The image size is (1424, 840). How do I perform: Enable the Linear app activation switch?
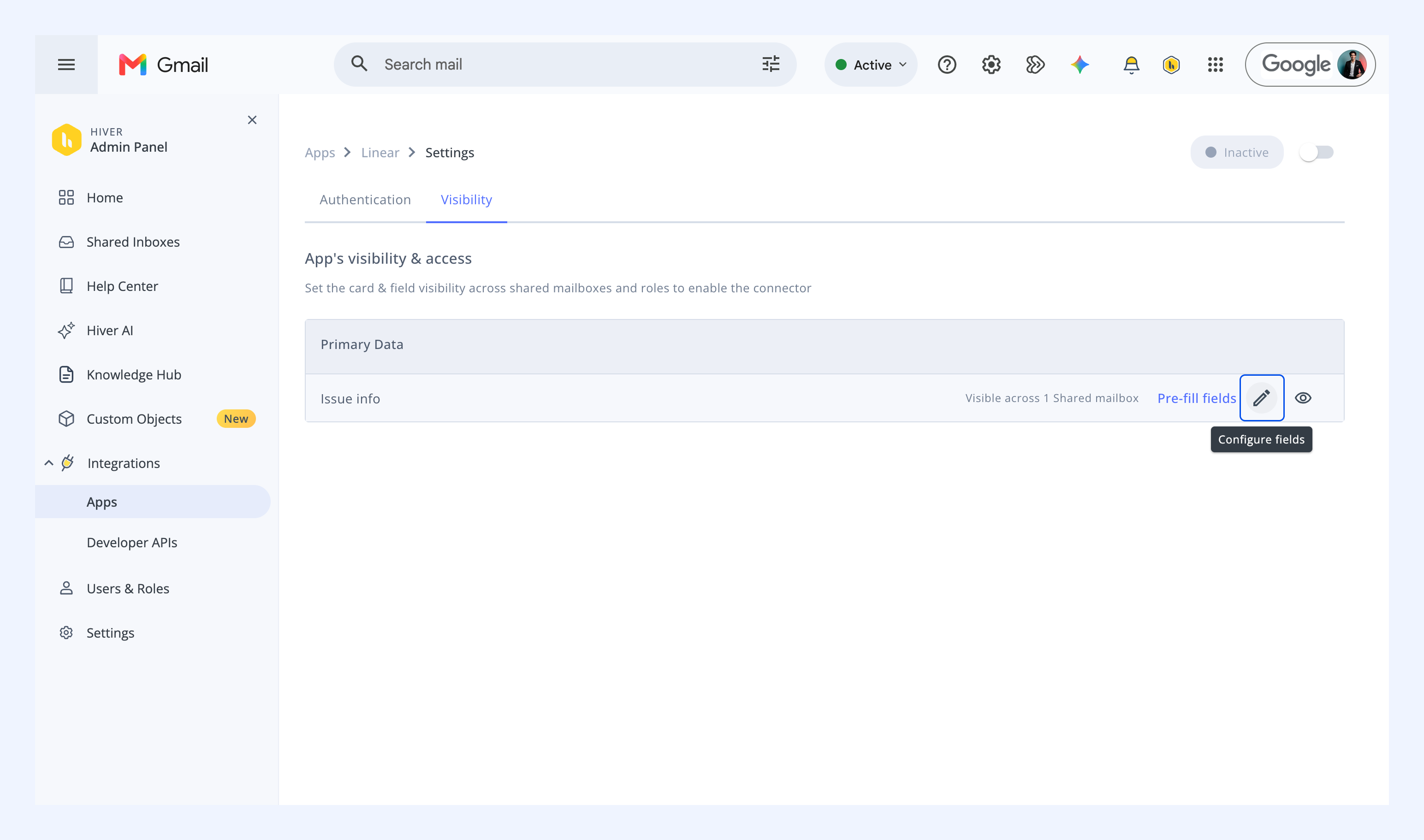click(x=1317, y=152)
